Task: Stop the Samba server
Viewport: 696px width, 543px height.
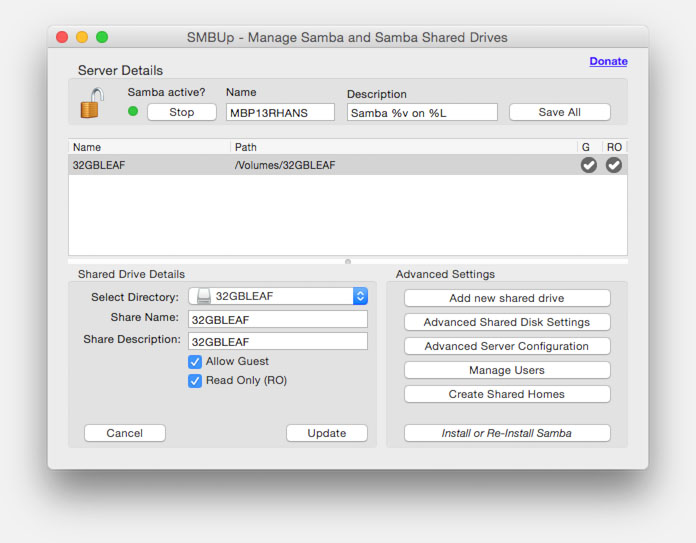Action: click(x=182, y=112)
